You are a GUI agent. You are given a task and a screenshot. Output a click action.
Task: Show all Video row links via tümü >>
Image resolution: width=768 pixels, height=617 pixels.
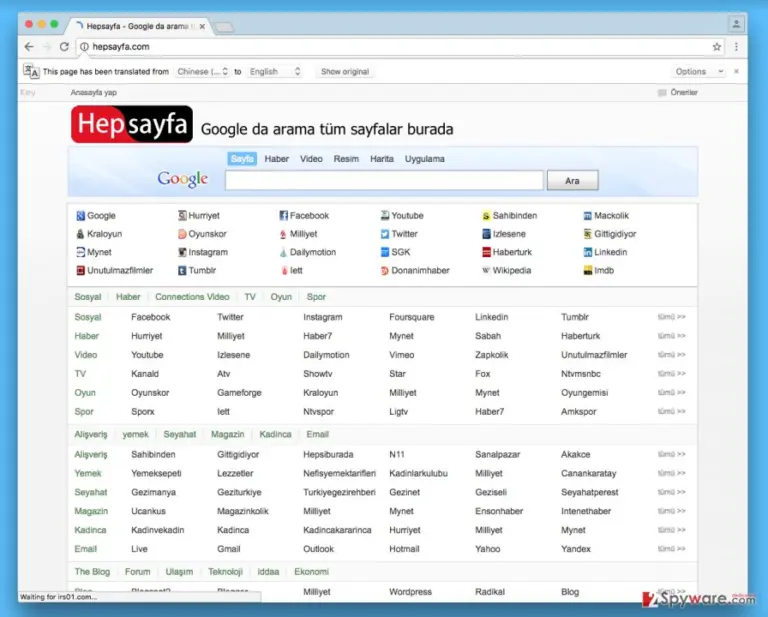coord(672,355)
